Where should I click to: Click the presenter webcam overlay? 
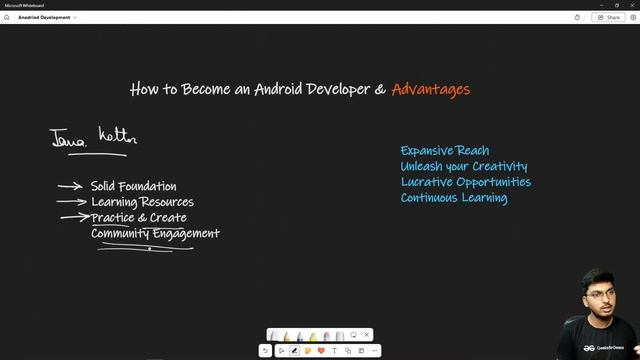597,314
